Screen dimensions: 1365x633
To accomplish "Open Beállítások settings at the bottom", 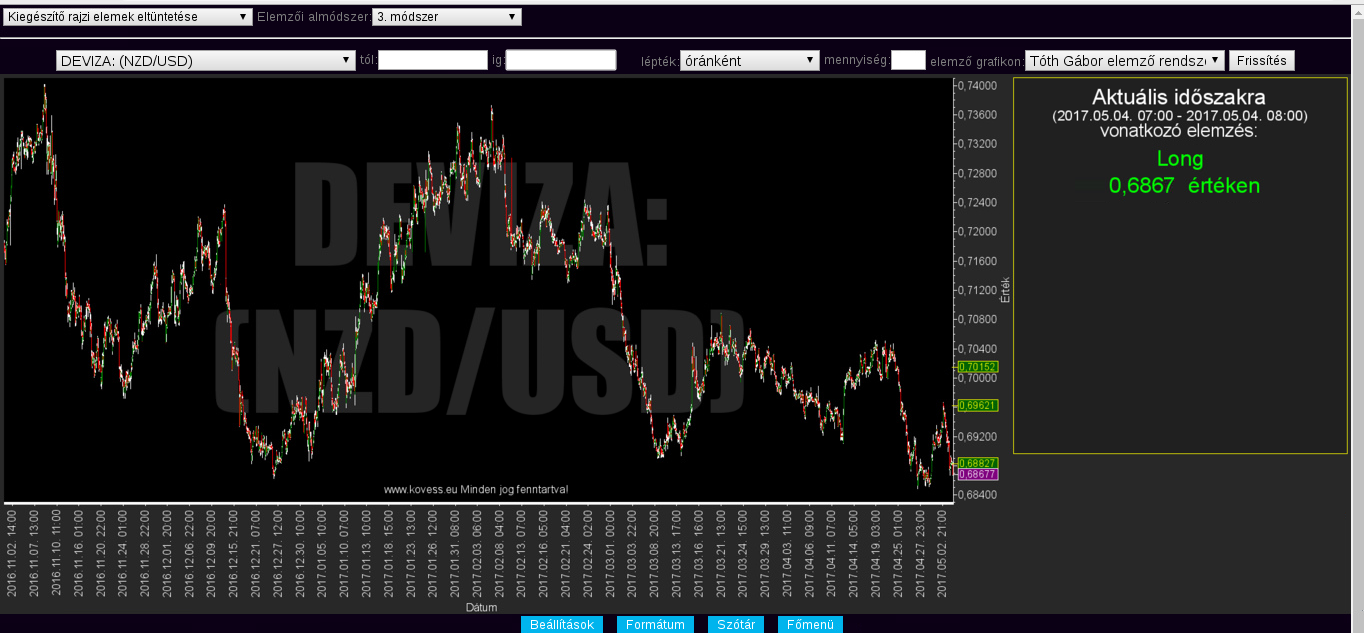I will click(x=561, y=625).
